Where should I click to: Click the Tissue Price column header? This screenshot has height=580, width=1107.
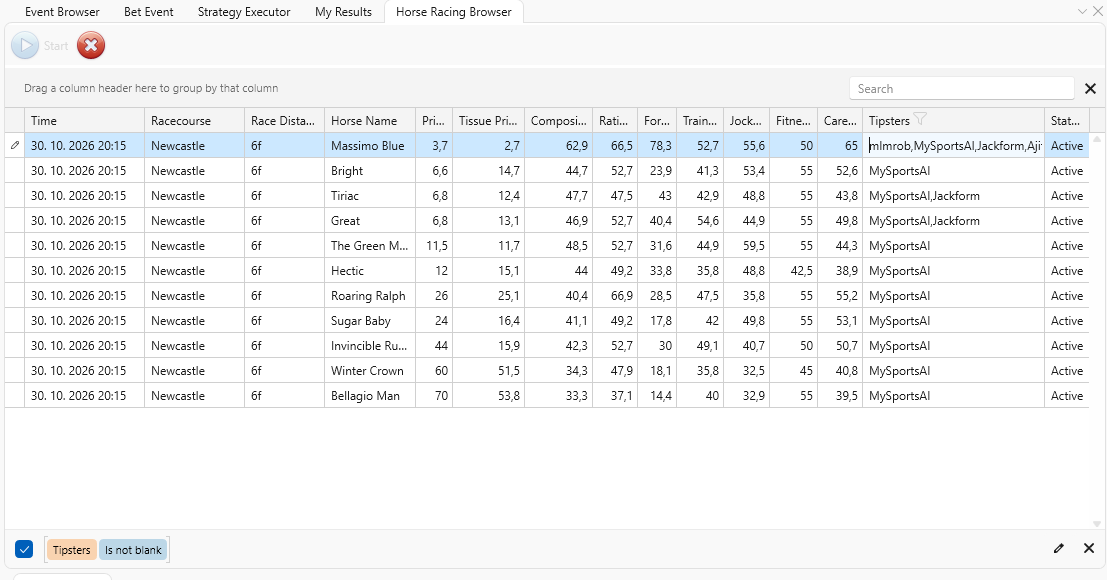[489, 121]
